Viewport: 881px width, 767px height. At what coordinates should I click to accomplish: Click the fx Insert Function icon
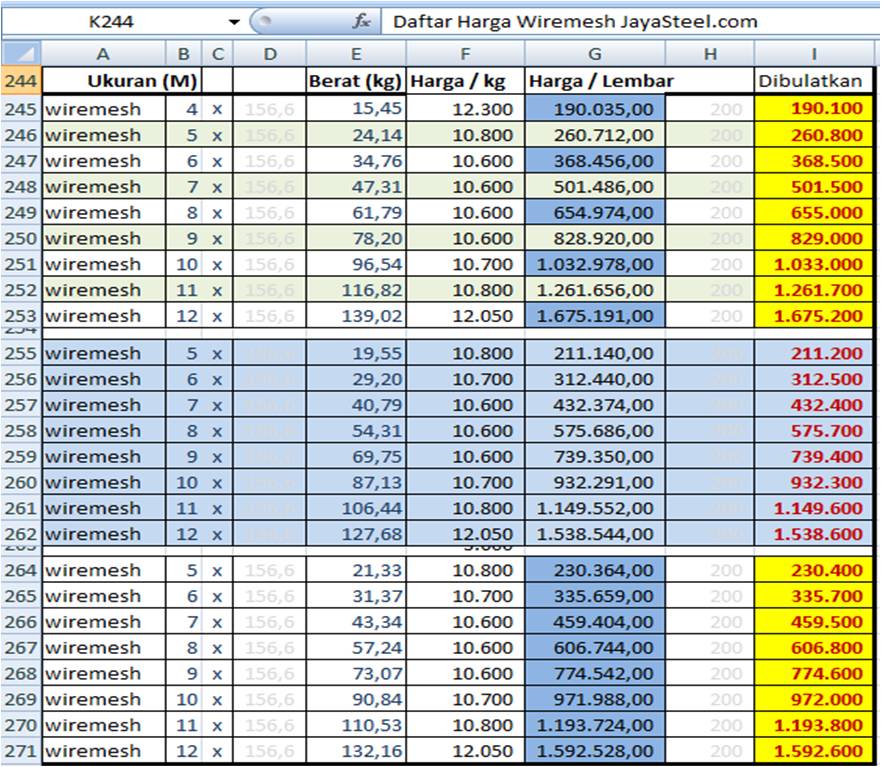[x=361, y=22]
